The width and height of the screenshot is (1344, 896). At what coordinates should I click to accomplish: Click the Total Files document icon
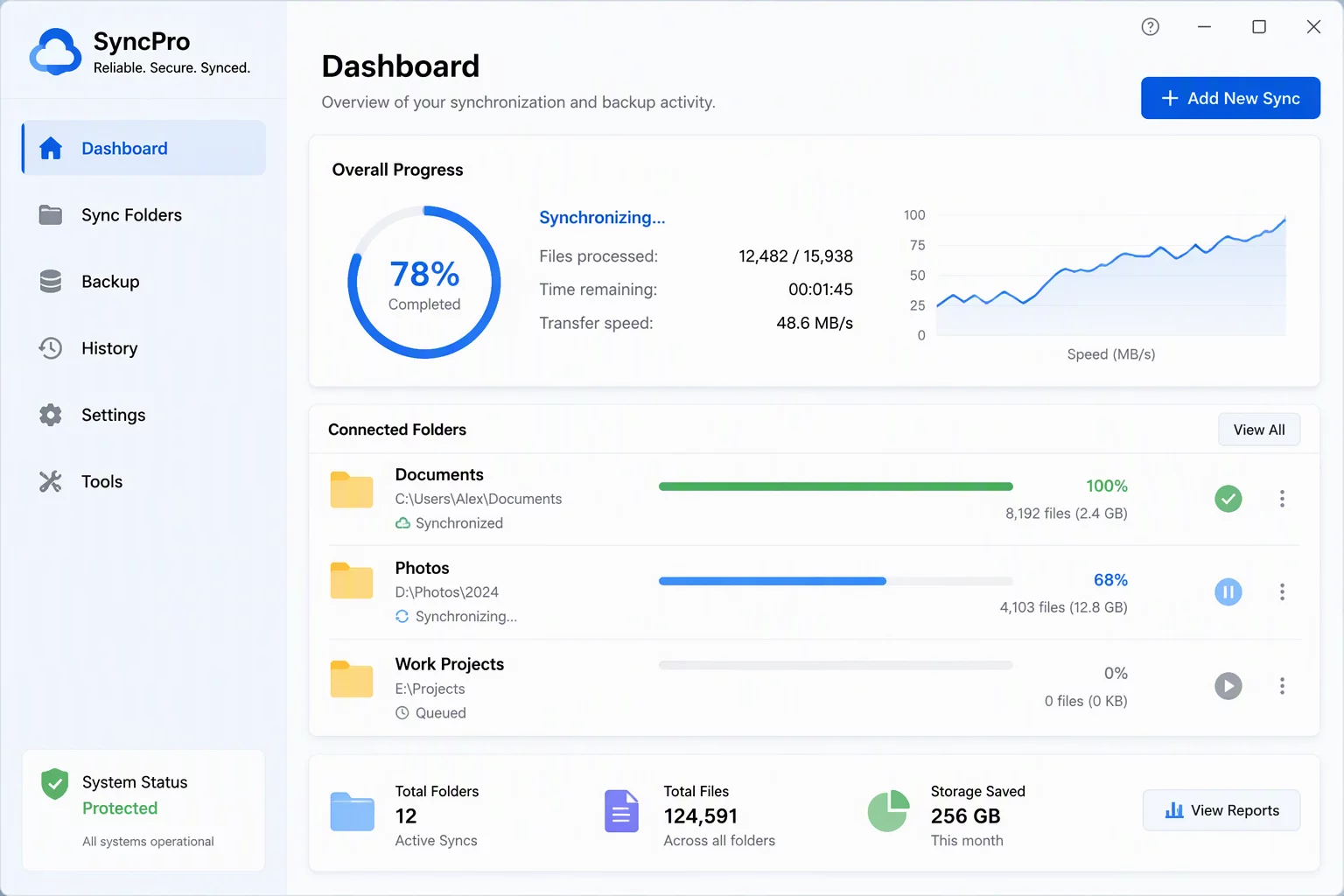[621, 811]
